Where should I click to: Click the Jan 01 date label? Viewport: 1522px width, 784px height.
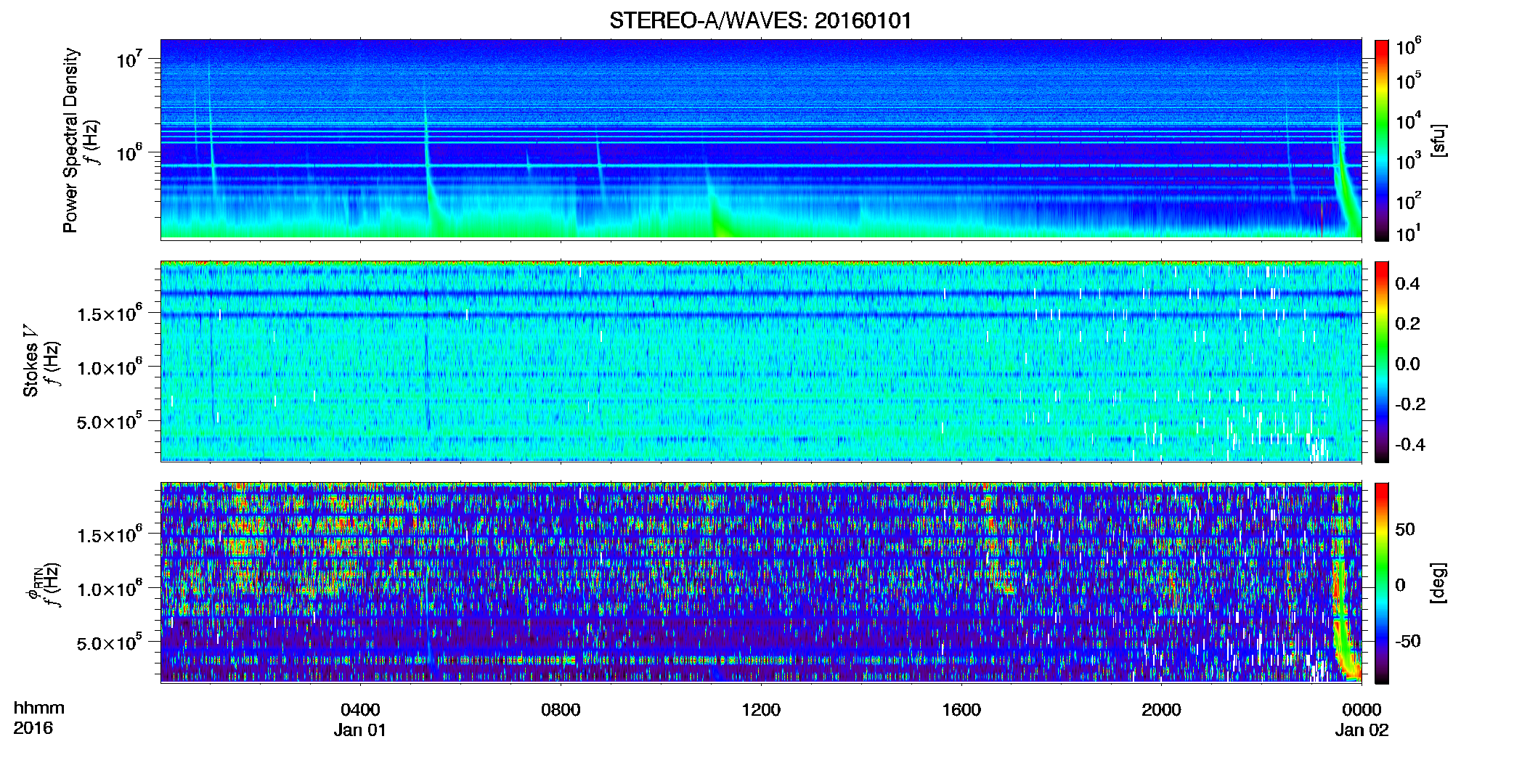click(x=360, y=730)
